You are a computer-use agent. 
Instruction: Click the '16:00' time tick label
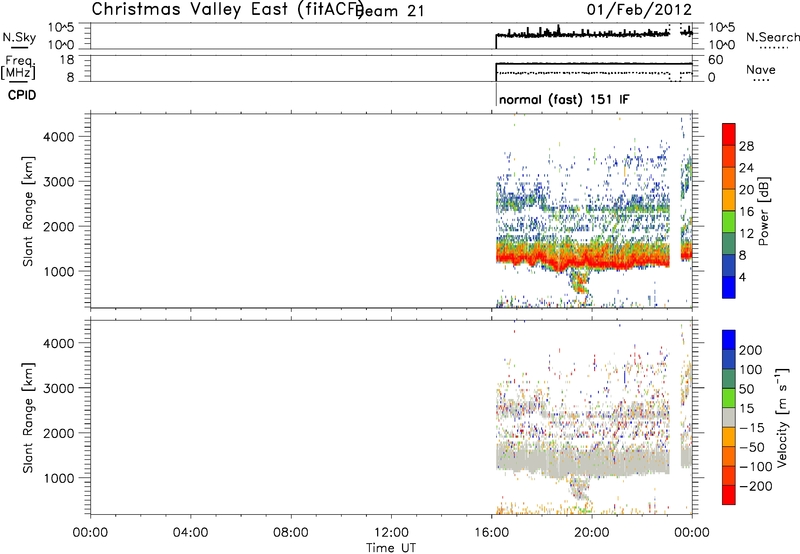[x=491, y=533]
